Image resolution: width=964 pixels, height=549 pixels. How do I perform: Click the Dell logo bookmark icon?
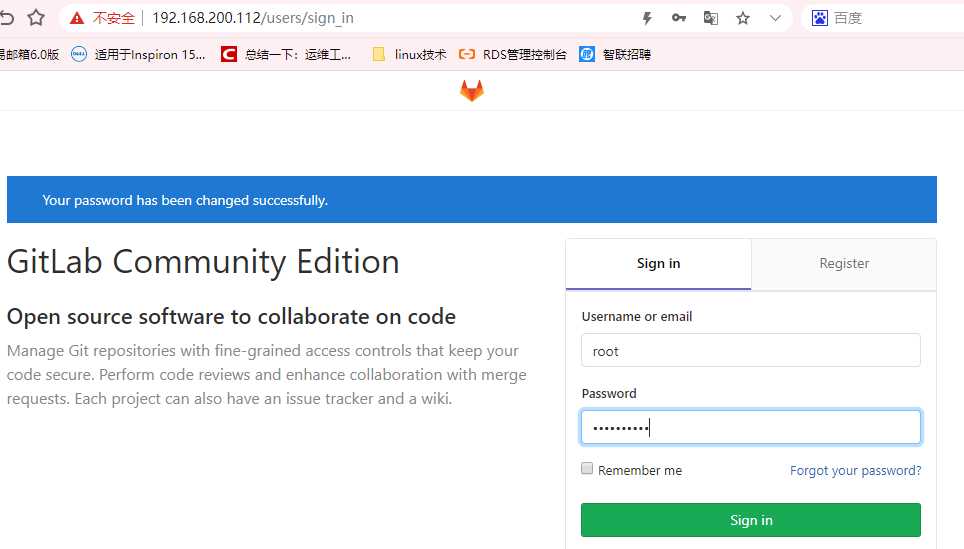coord(79,54)
